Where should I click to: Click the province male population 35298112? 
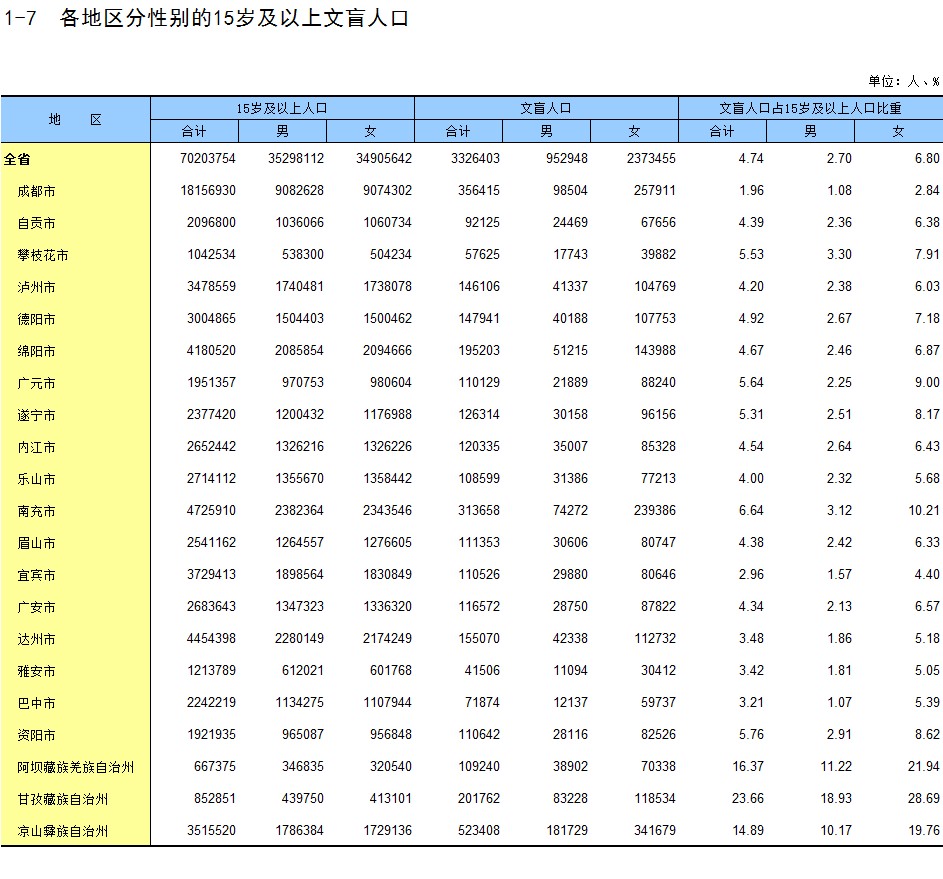pyautogui.click(x=296, y=158)
